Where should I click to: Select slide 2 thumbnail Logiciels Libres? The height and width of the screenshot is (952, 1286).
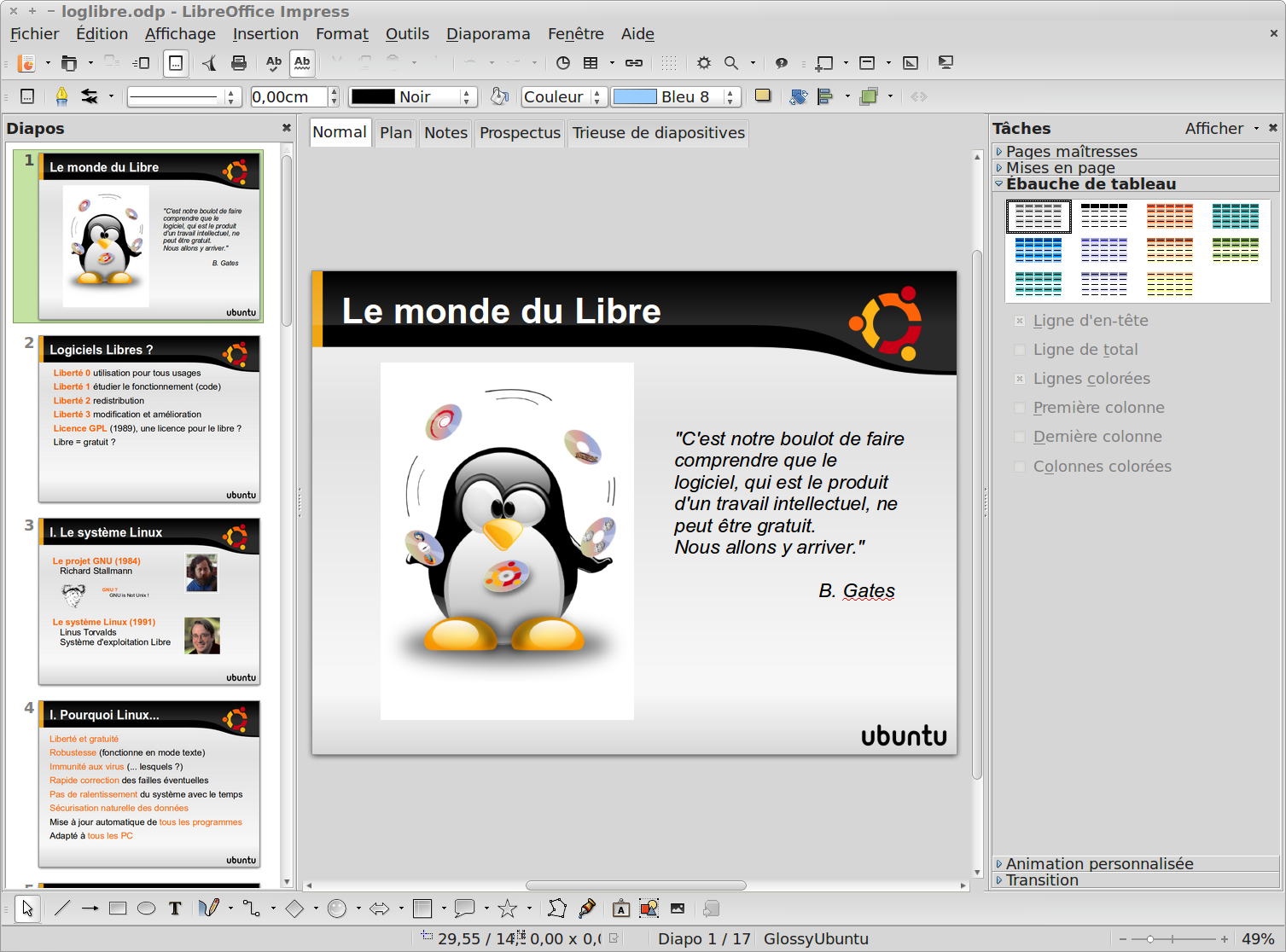coord(149,419)
